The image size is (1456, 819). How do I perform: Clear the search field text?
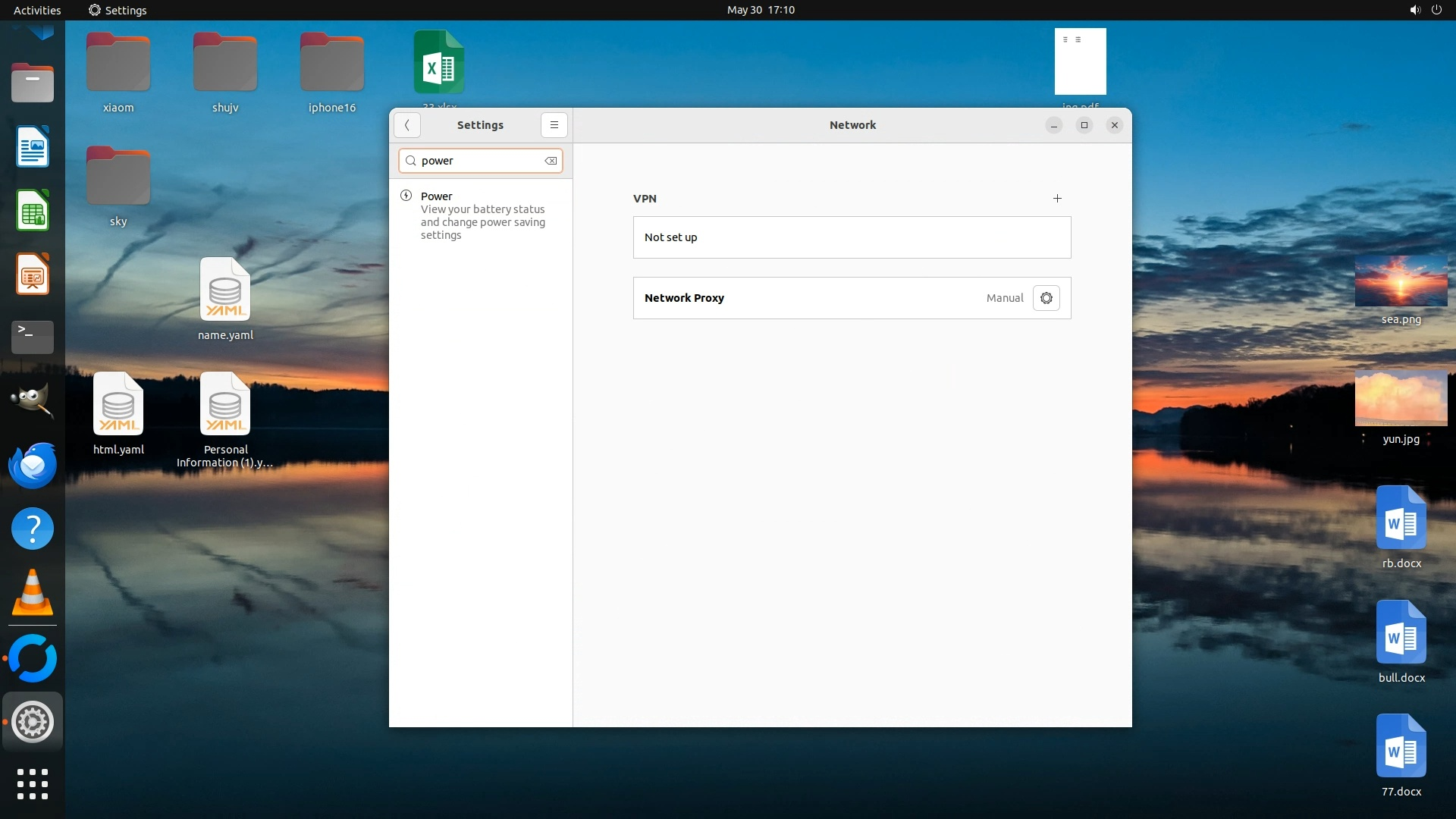pos(551,161)
